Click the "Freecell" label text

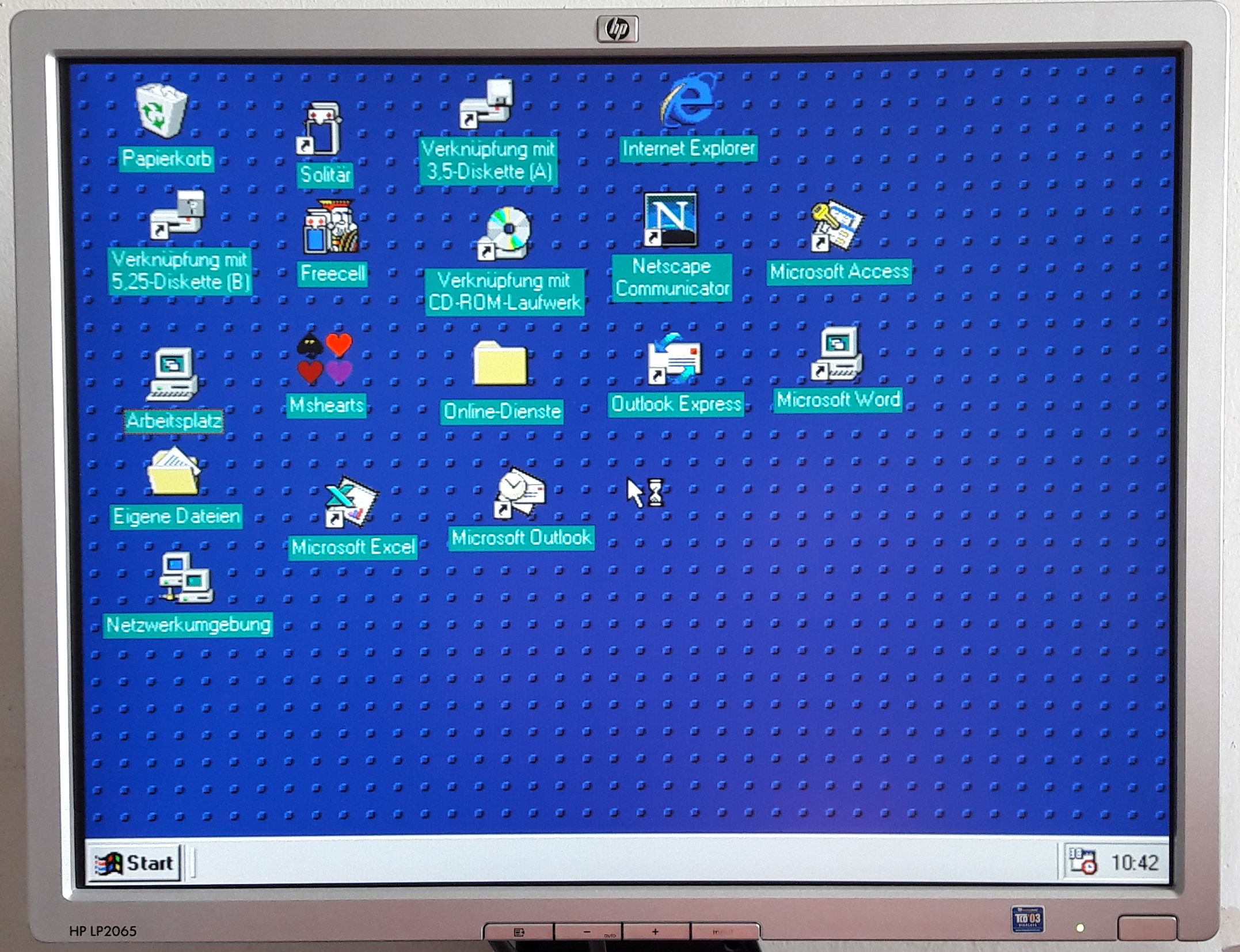333,273
